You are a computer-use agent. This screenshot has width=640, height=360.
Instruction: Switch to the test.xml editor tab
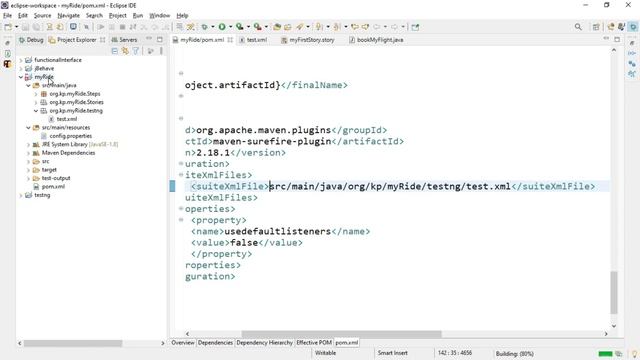(253, 40)
